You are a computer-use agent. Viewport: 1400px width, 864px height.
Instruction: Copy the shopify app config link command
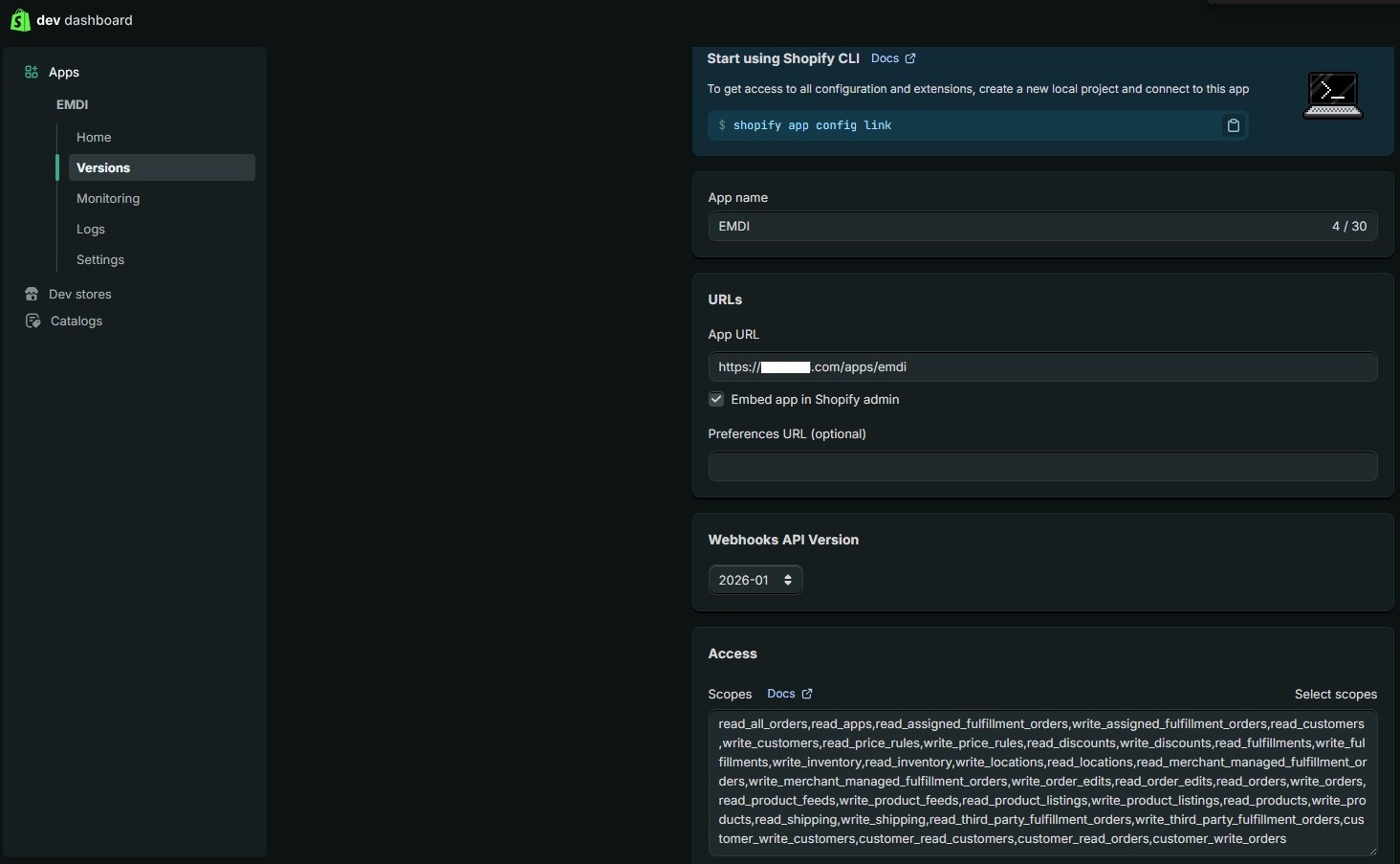pos(1233,125)
